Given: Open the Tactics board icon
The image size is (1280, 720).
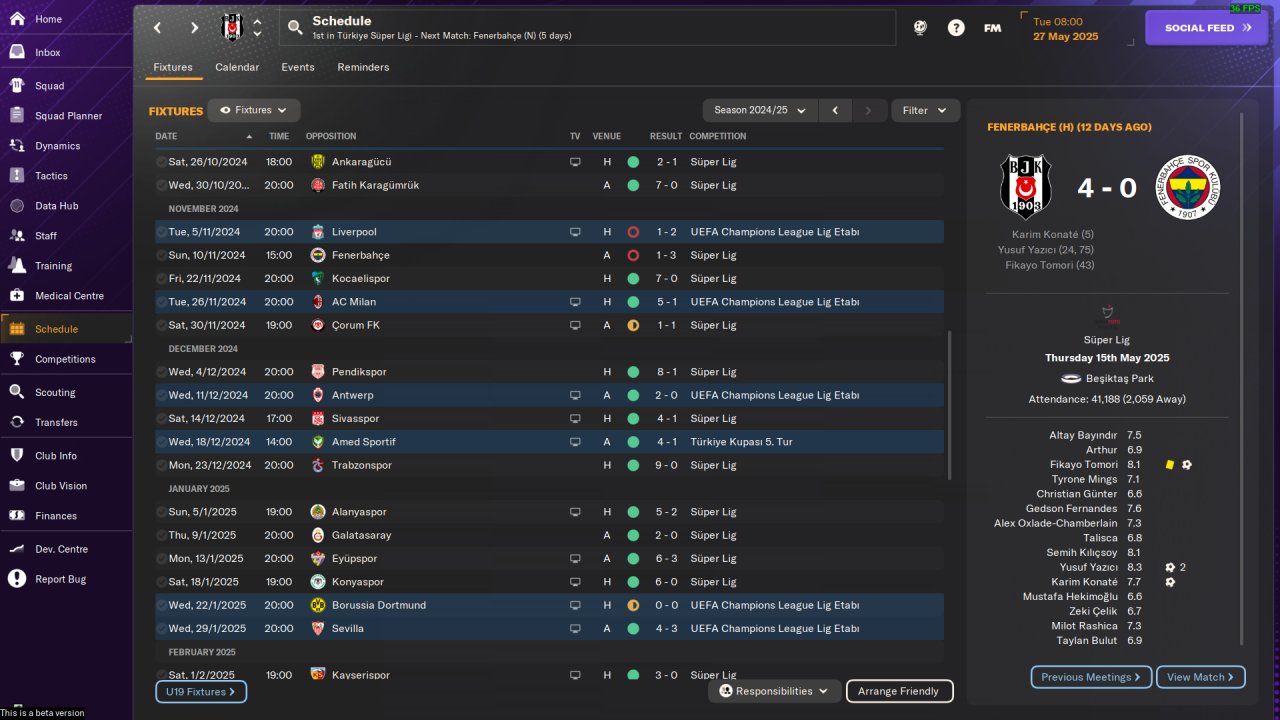Looking at the screenshot, I should pyautogui.click(x=17, y=176).
